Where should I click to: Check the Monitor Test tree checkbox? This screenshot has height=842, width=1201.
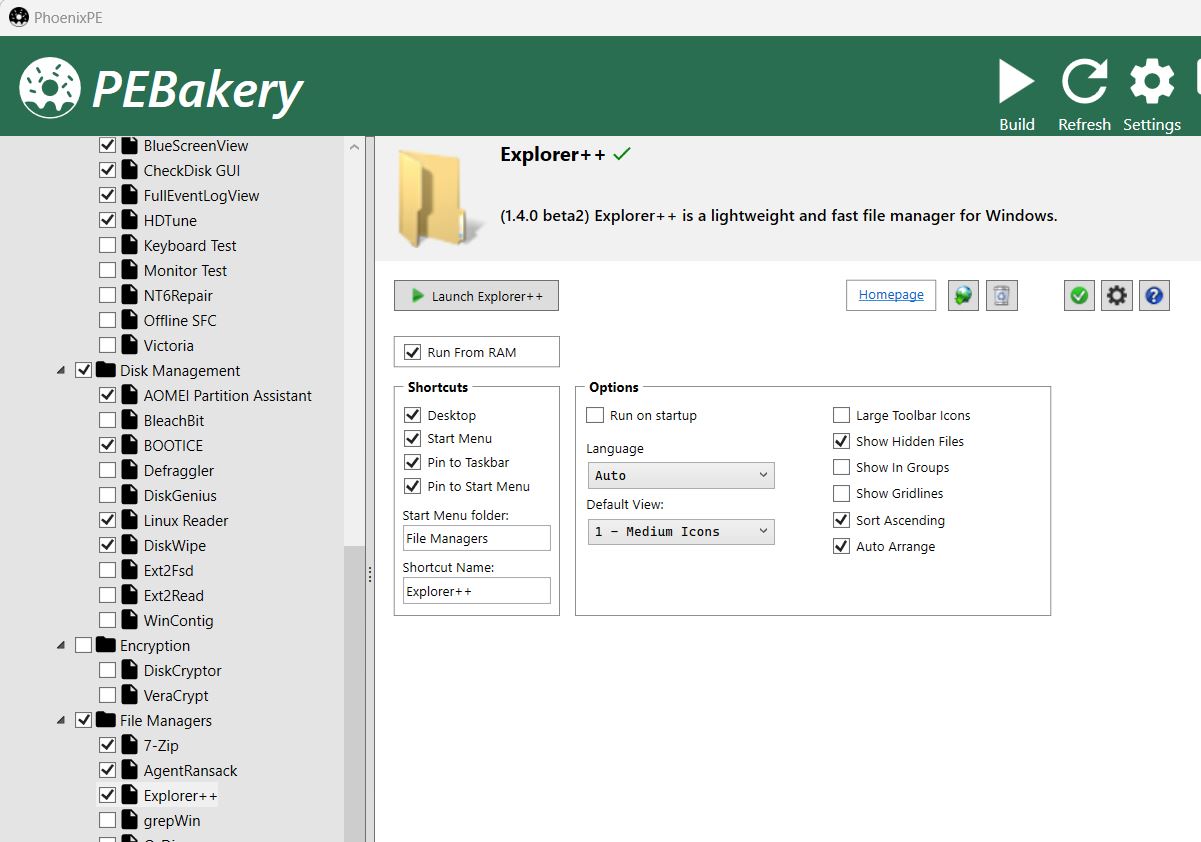(x=107, y=270)
